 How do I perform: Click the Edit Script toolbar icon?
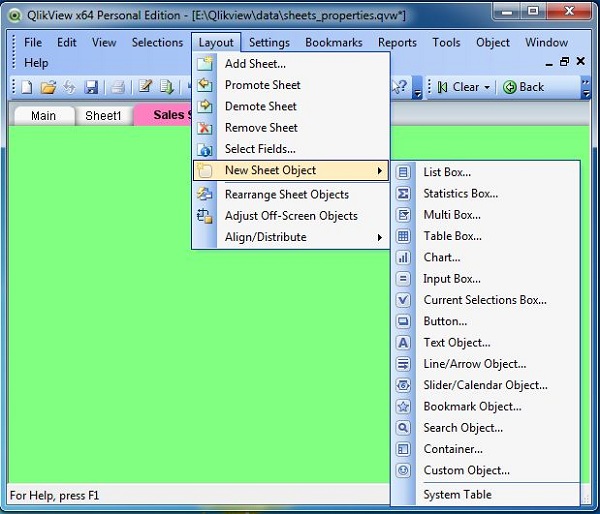(145, 87)
